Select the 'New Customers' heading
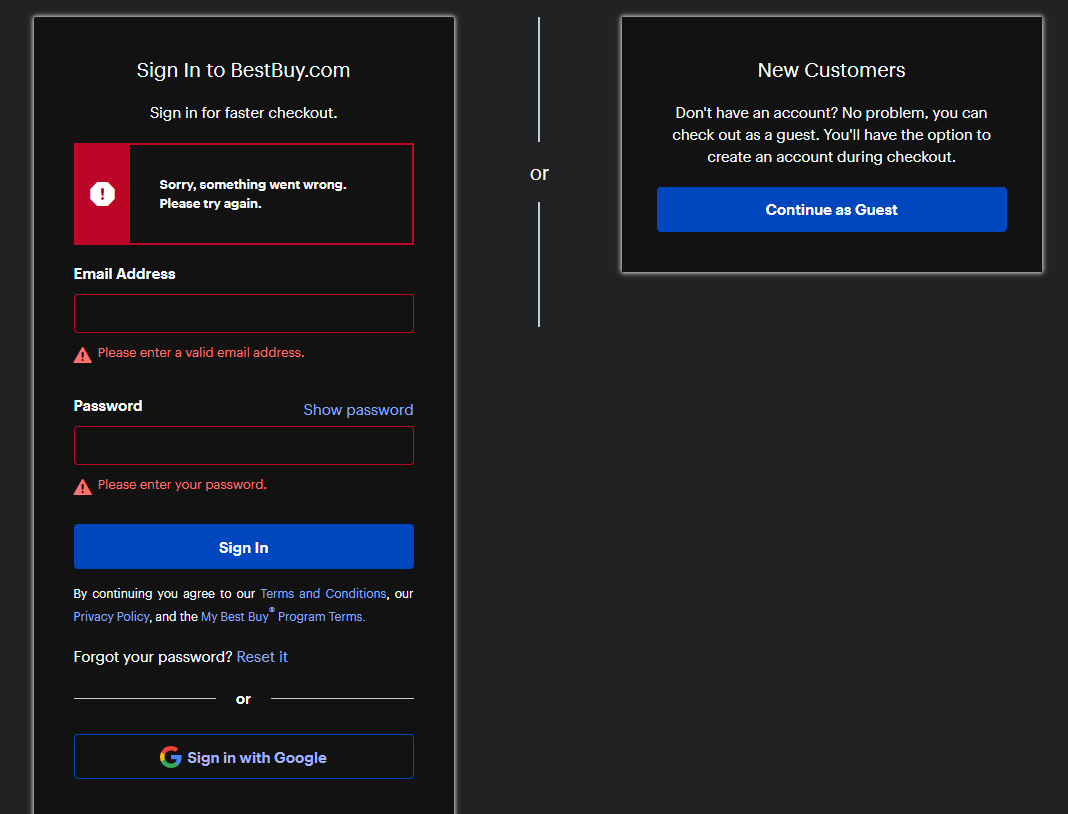The image size is (1068, 814). point(832,70)
